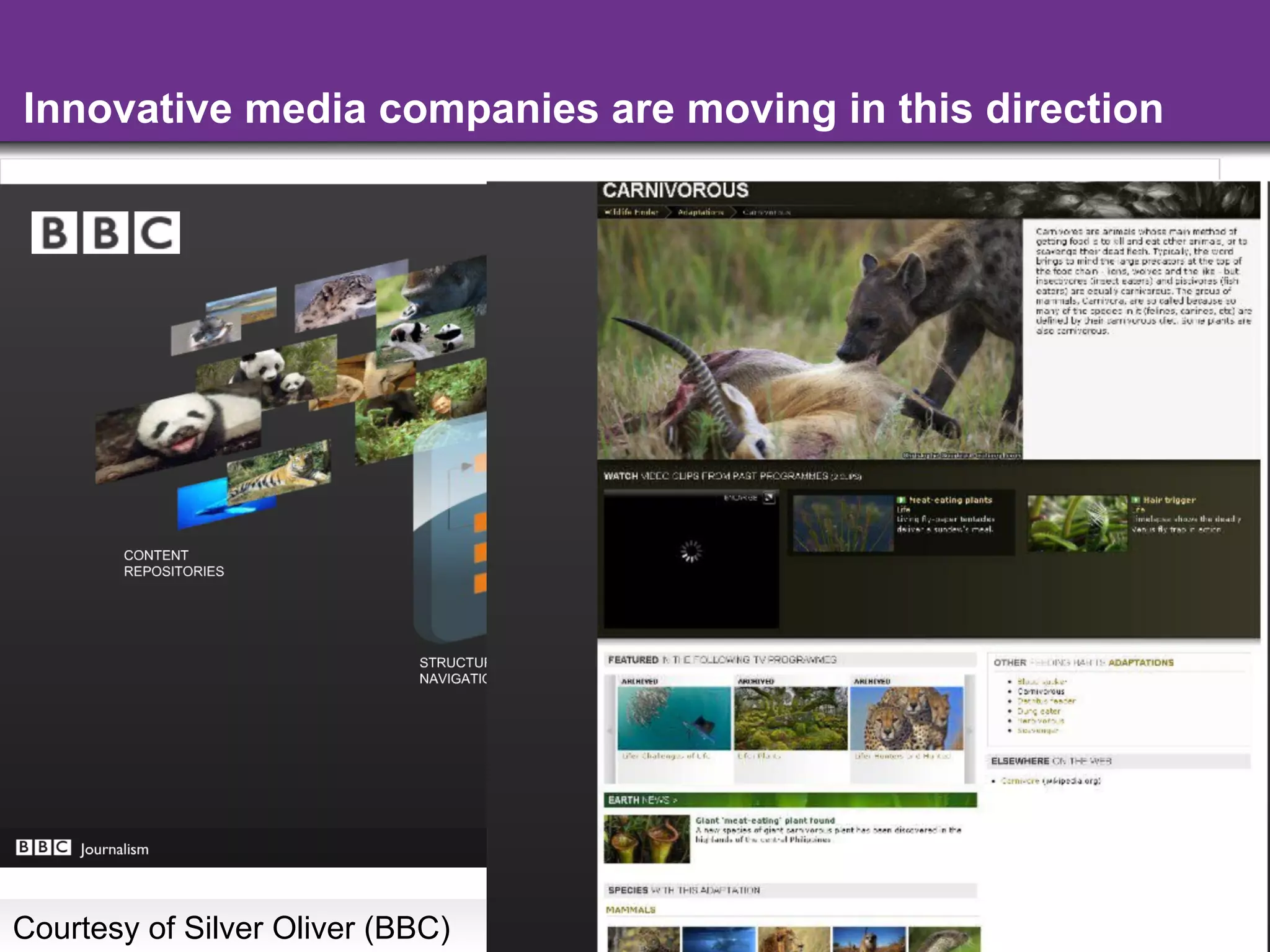Click the Adaptations heading link in Other panel
The width and height of the screenshot is (1270, 952).
point(1141,663)
